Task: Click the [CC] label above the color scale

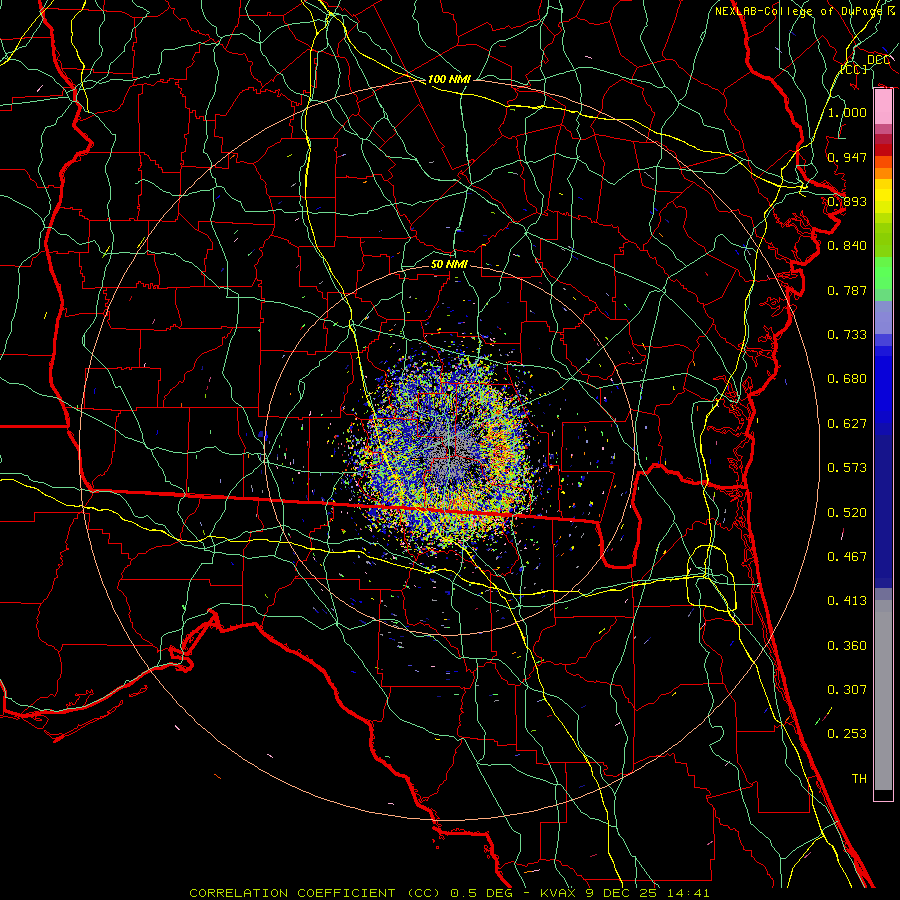Action: (854, 69)
